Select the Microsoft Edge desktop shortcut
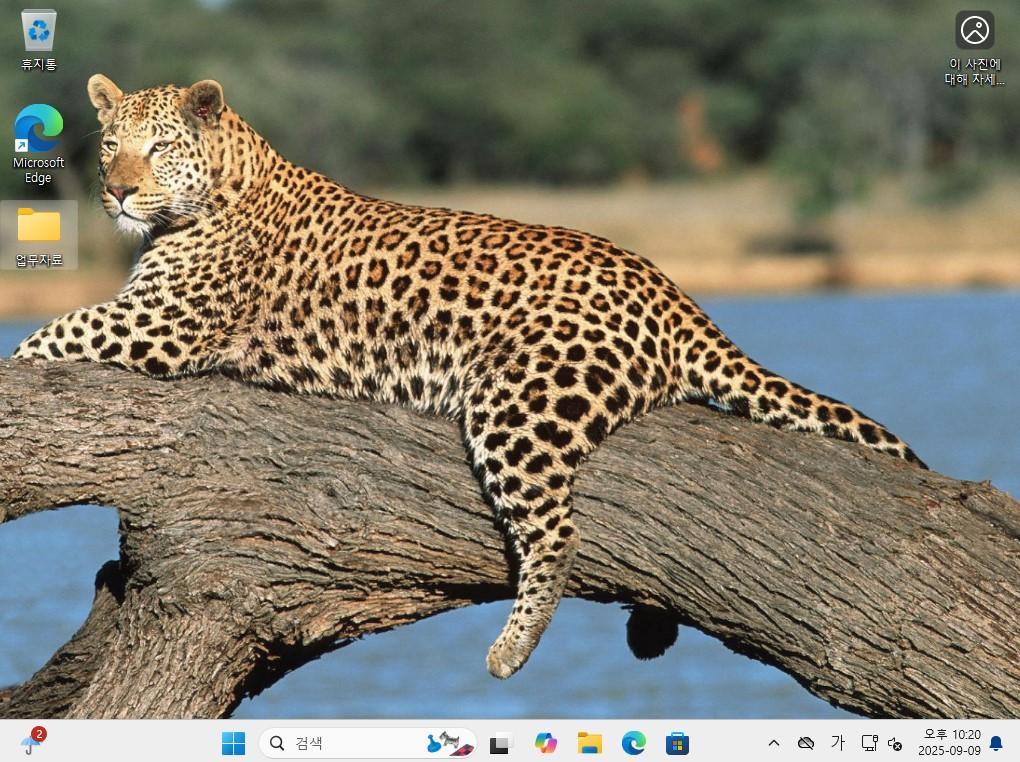 pos(38,144)
